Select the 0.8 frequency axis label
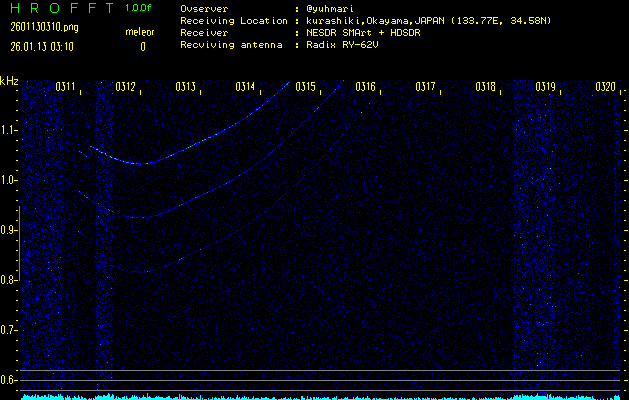 [9, 280]
